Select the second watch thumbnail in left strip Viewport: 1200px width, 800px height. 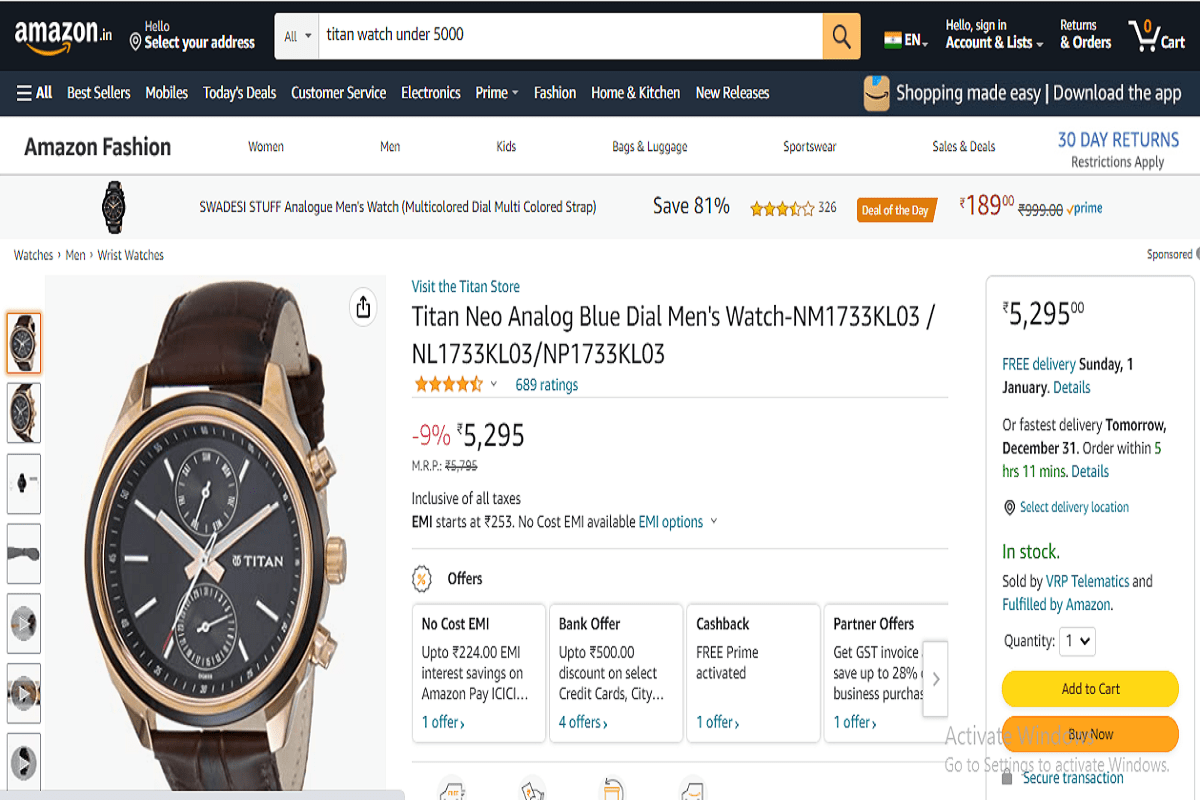pos(24,413)
